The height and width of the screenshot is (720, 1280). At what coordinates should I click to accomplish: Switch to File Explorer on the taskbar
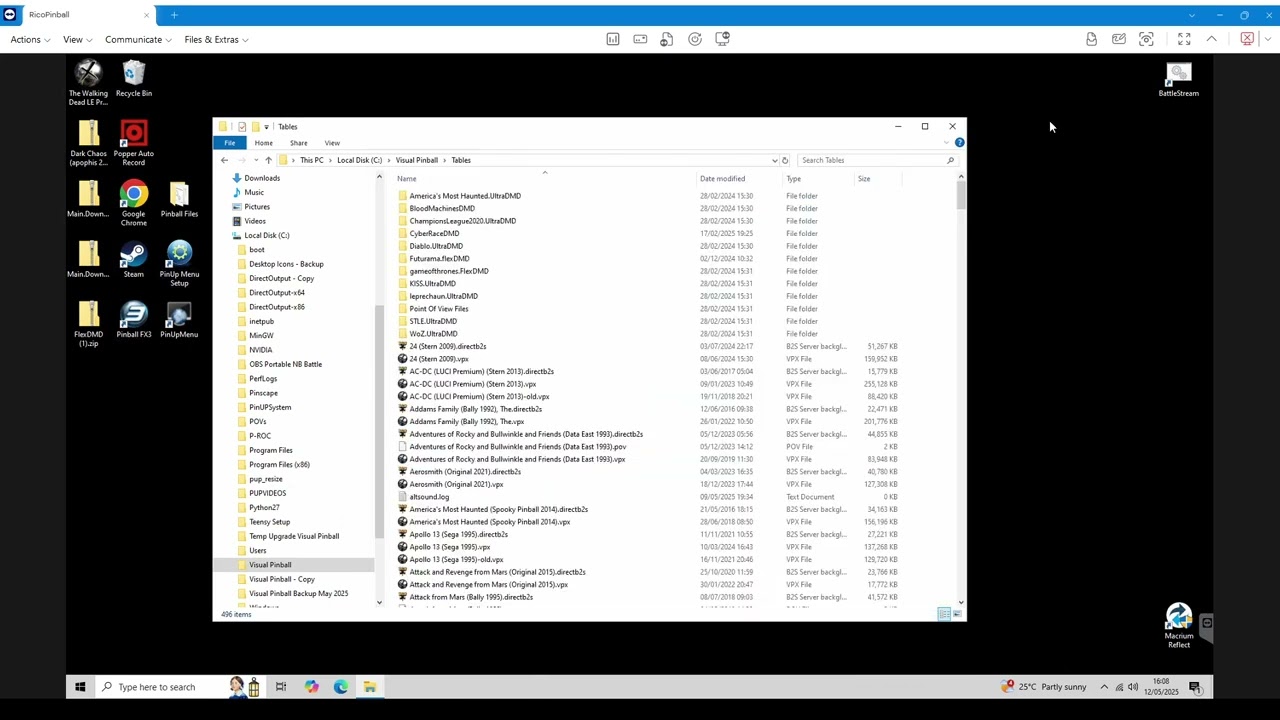[370, 687]
